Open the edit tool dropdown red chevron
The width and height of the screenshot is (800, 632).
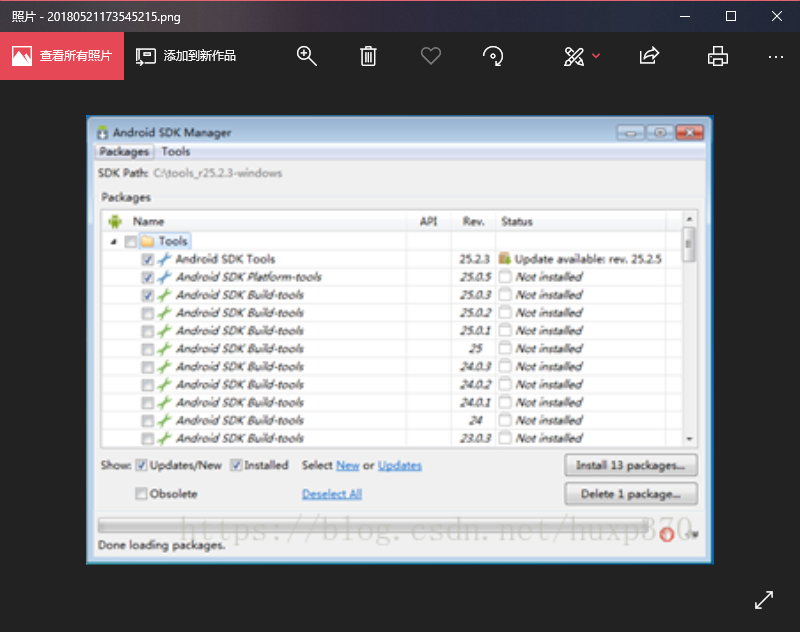[596, 56]
